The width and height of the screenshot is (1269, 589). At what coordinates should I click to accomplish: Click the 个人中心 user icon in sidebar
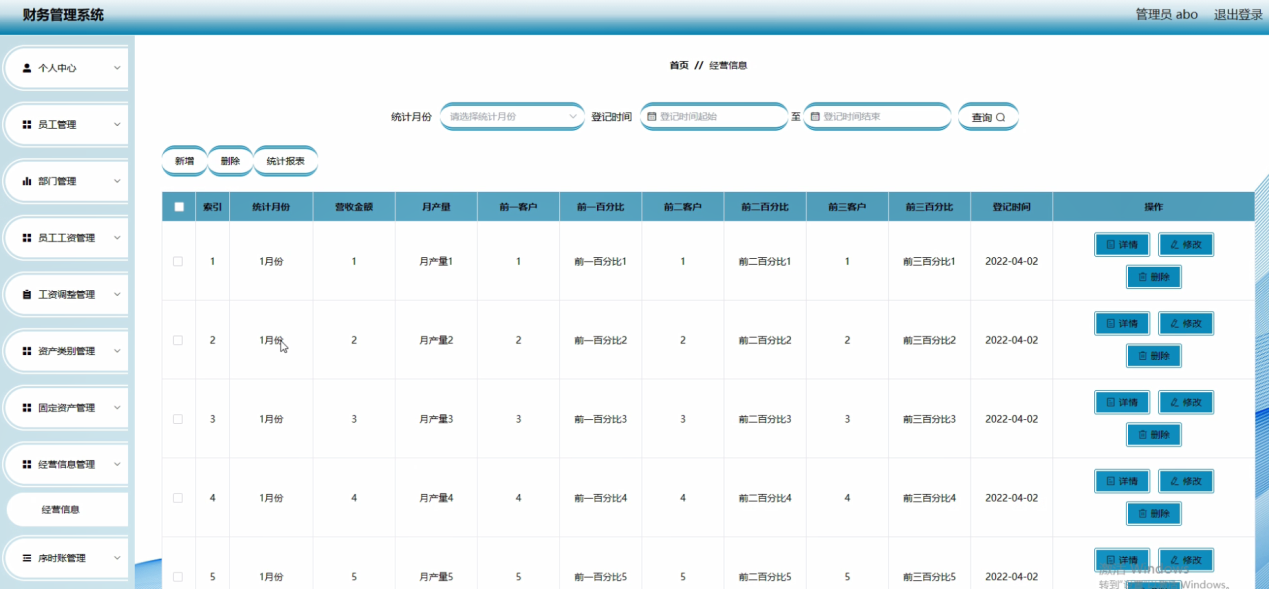(27, 68)
